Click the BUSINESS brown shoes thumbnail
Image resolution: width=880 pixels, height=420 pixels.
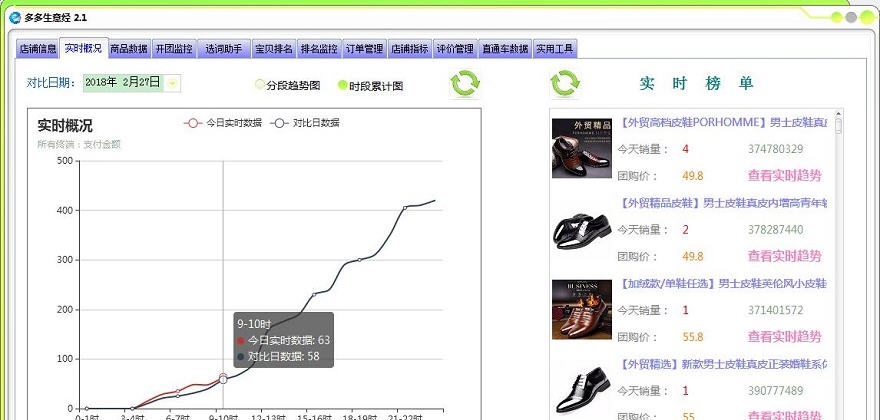pos(581,309)
